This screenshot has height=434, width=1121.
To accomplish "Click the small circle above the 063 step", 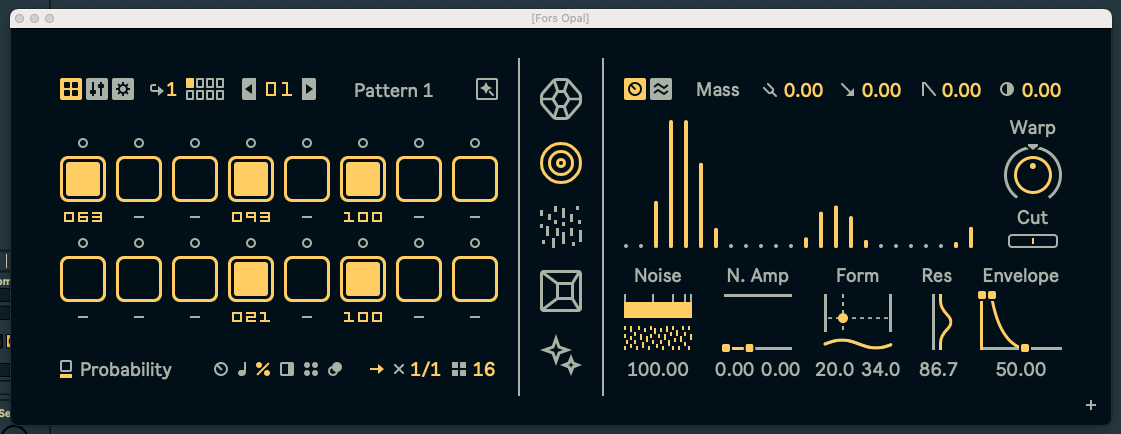I will 83,143.
